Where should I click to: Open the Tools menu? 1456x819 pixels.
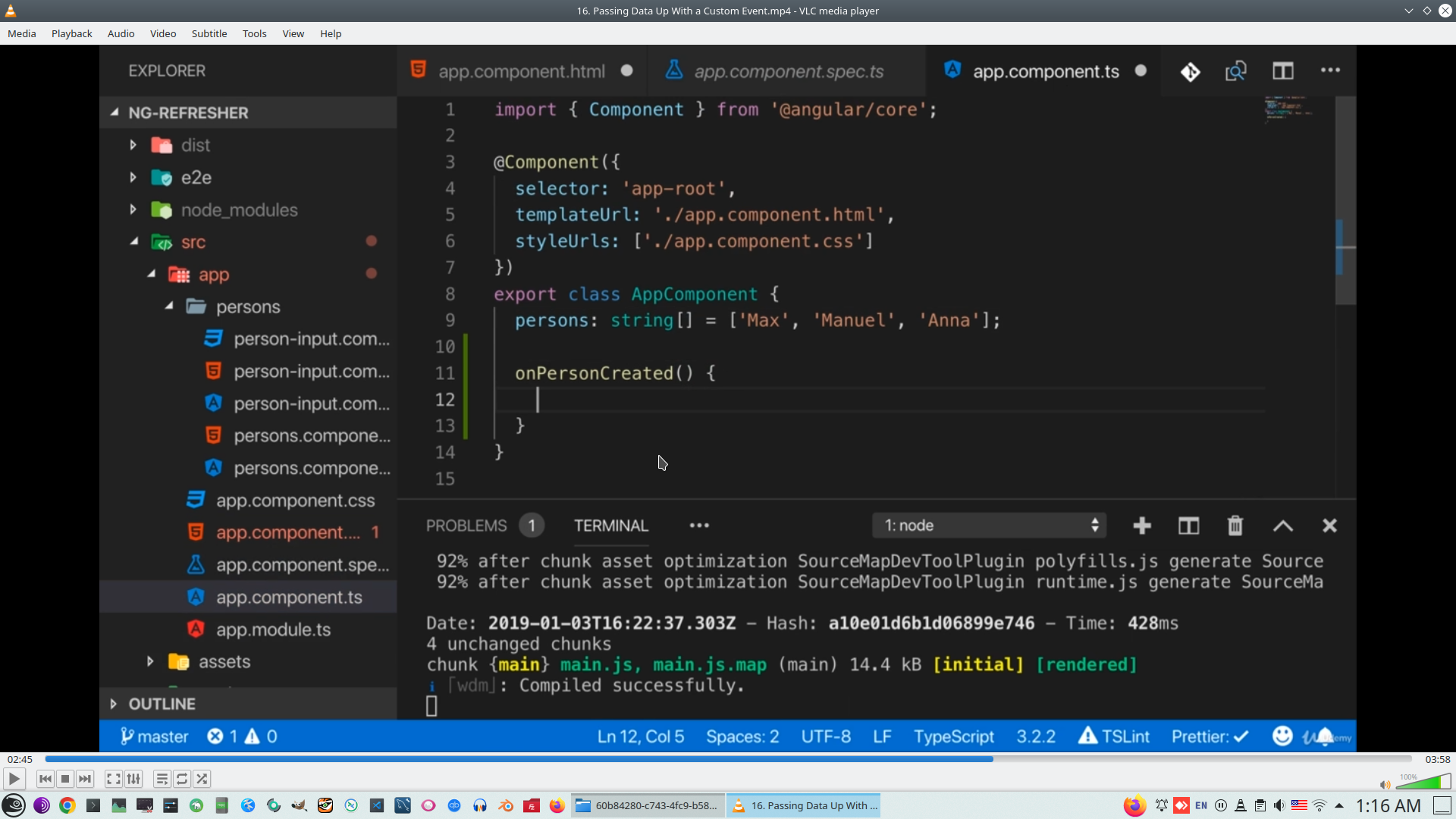254,33
